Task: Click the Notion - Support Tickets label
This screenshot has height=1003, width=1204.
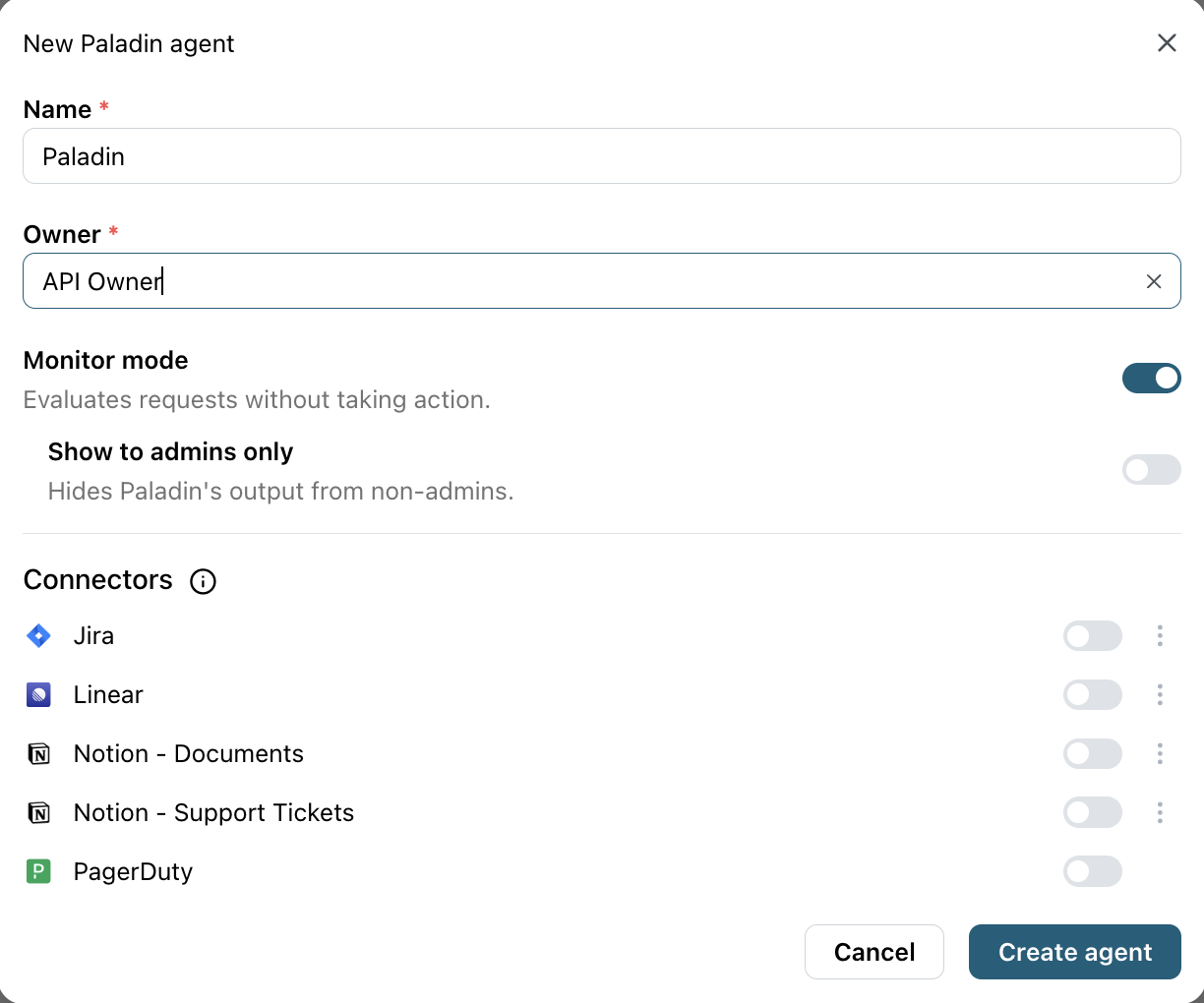Action: 213,813
